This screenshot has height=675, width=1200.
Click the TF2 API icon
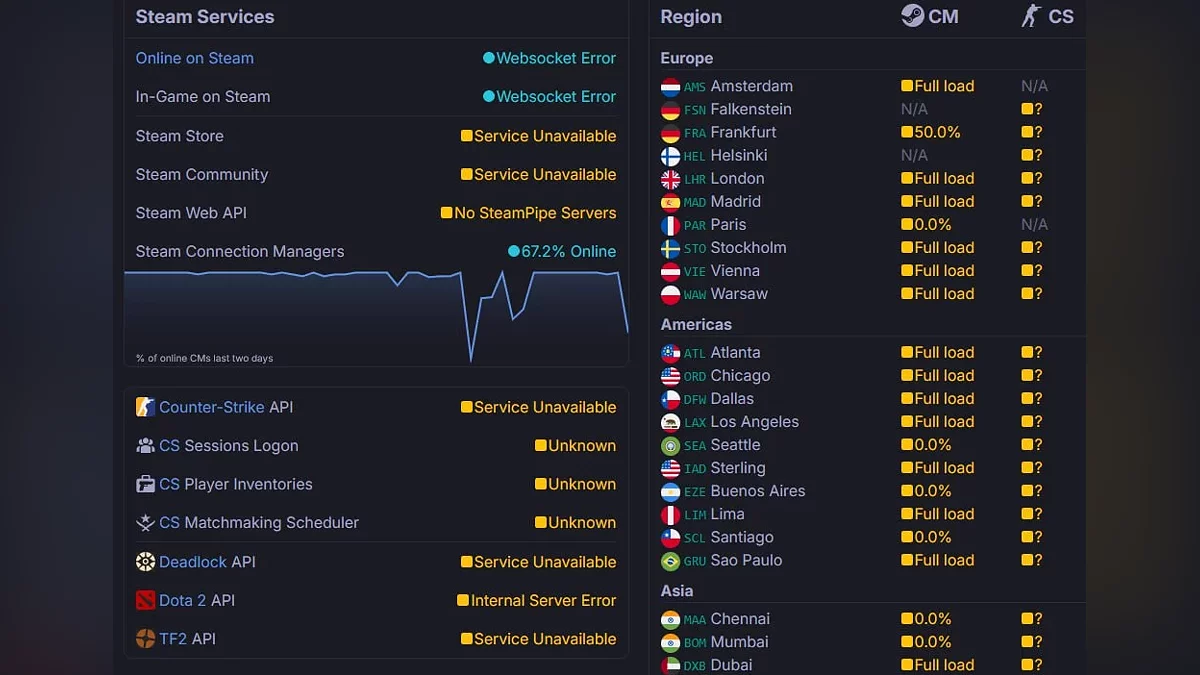[x=145, y=639]
